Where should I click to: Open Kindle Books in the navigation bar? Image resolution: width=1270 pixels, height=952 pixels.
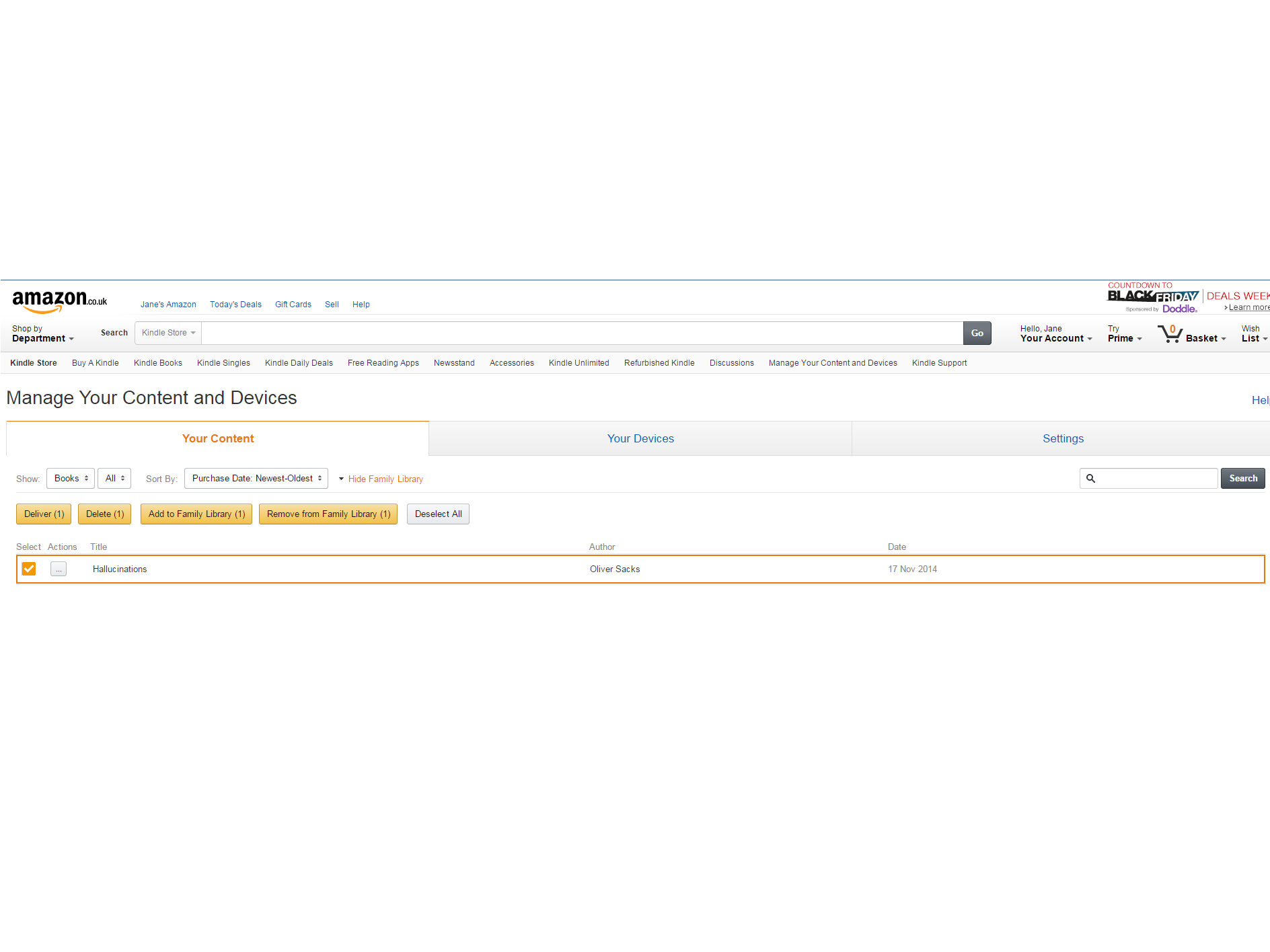point(158,363)
